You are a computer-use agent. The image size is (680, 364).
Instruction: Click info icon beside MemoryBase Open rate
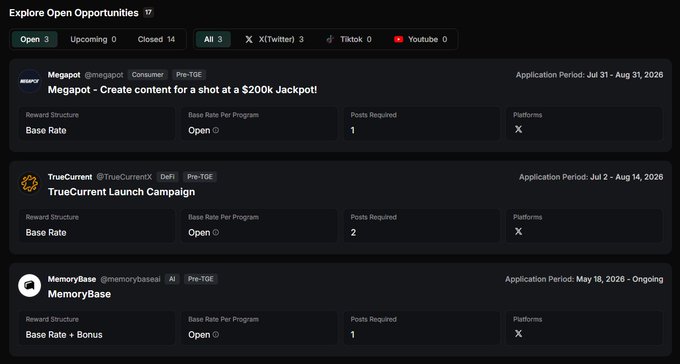(x=216, y=334)
